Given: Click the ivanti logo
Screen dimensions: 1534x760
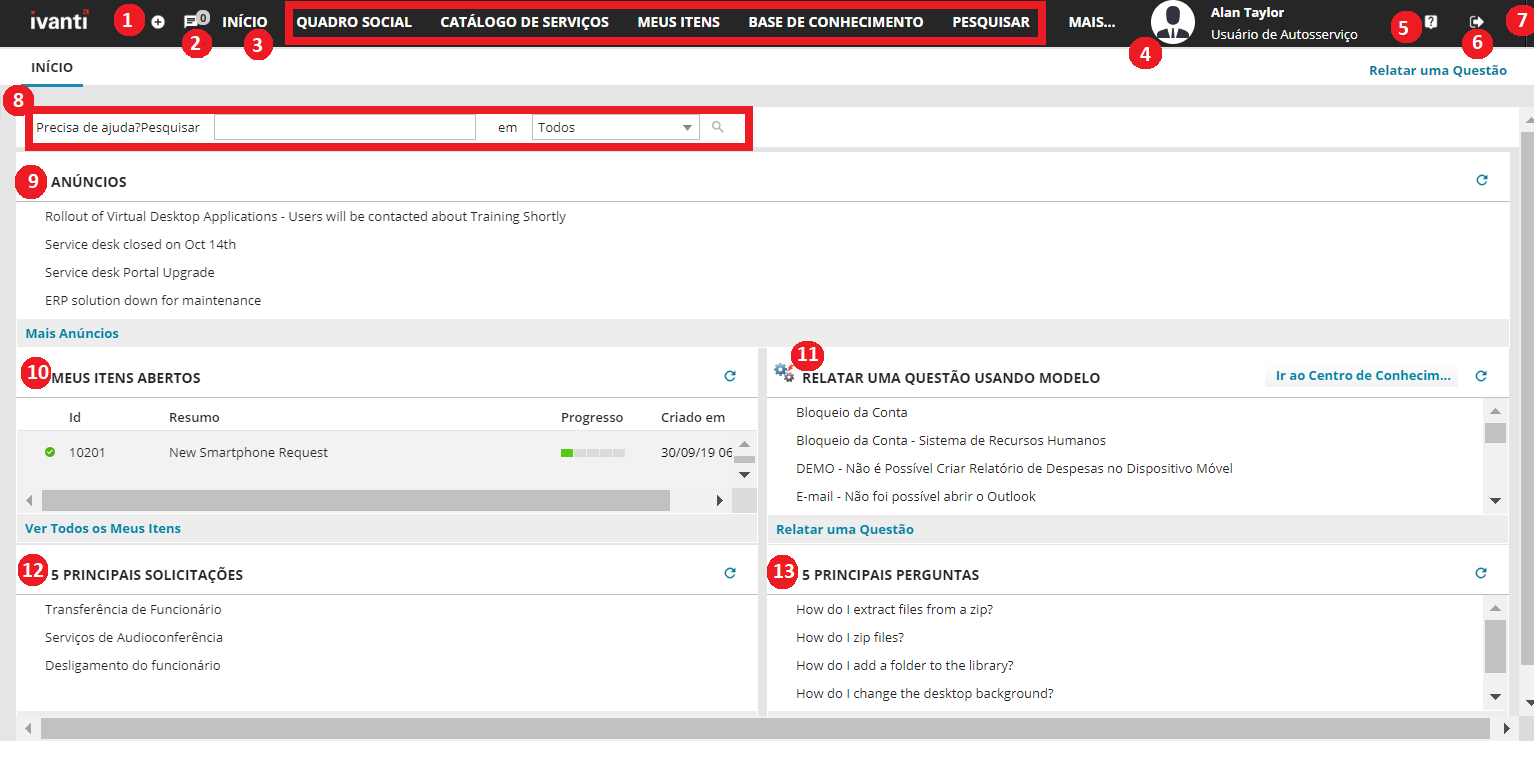Looking at the screenshot, I should [x=58, y=20].
